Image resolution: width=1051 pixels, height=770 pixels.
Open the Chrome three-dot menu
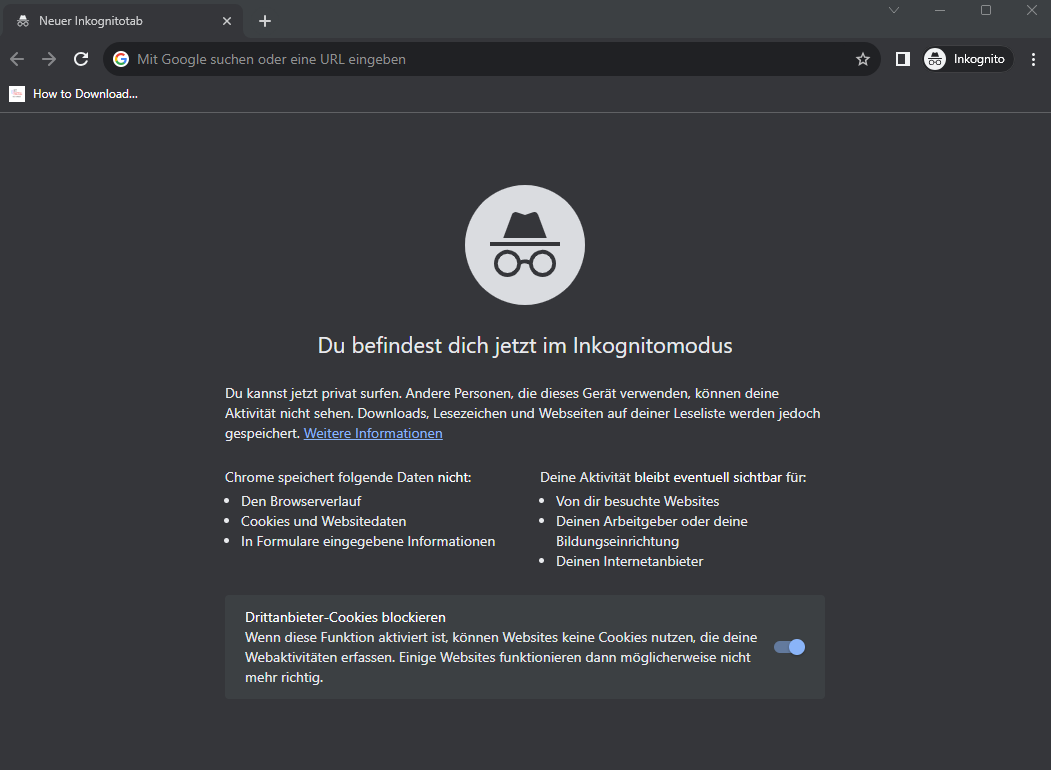click(1033, 59)
